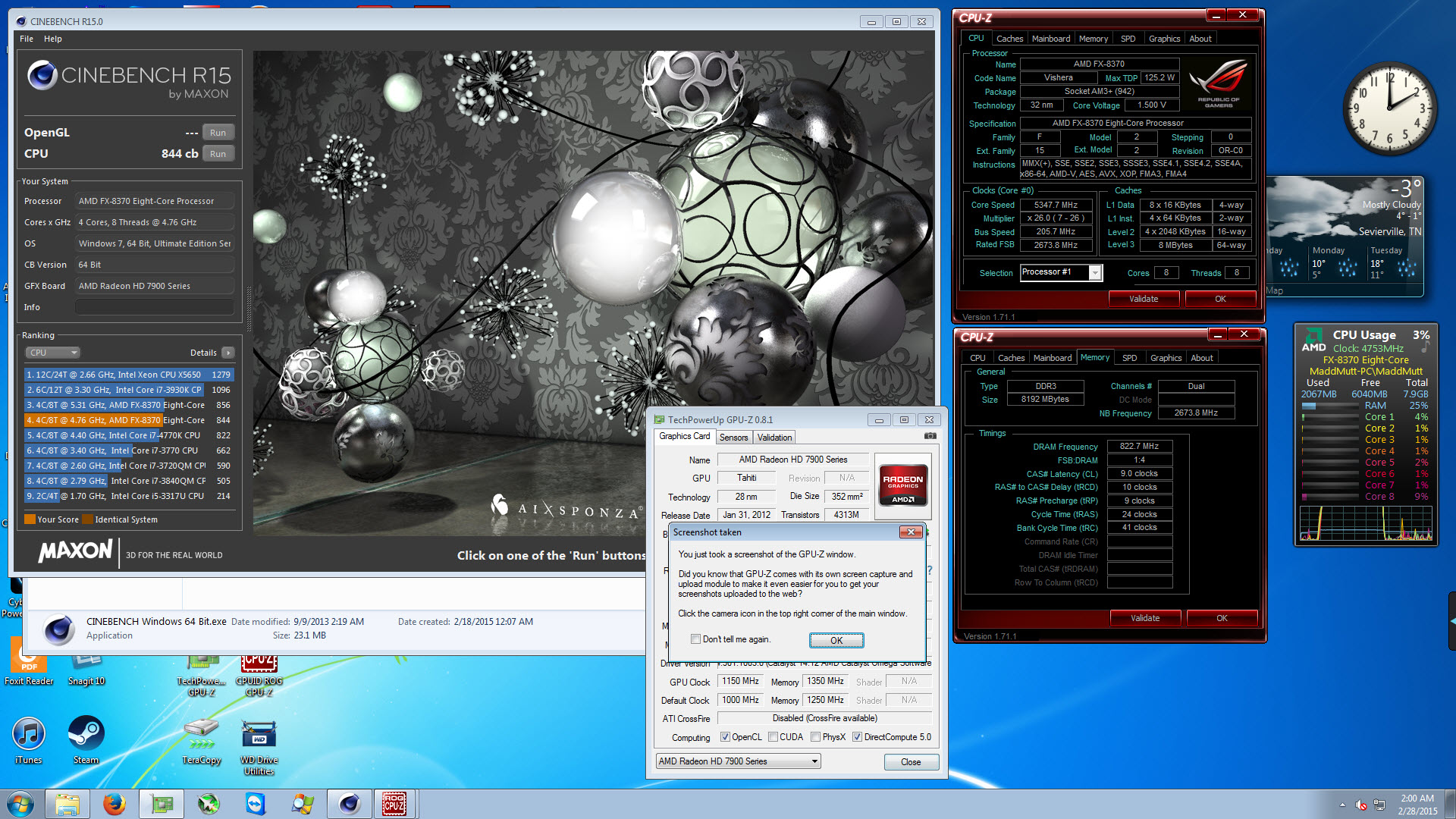Click the Cinebench taskbar icon
The height and width of the screenshot is (819, 1456).
point(350,804)
